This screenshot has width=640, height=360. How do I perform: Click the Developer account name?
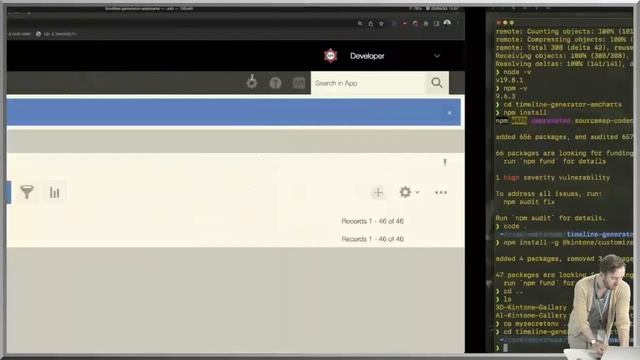pyautogui.click(x=367, y=56)
